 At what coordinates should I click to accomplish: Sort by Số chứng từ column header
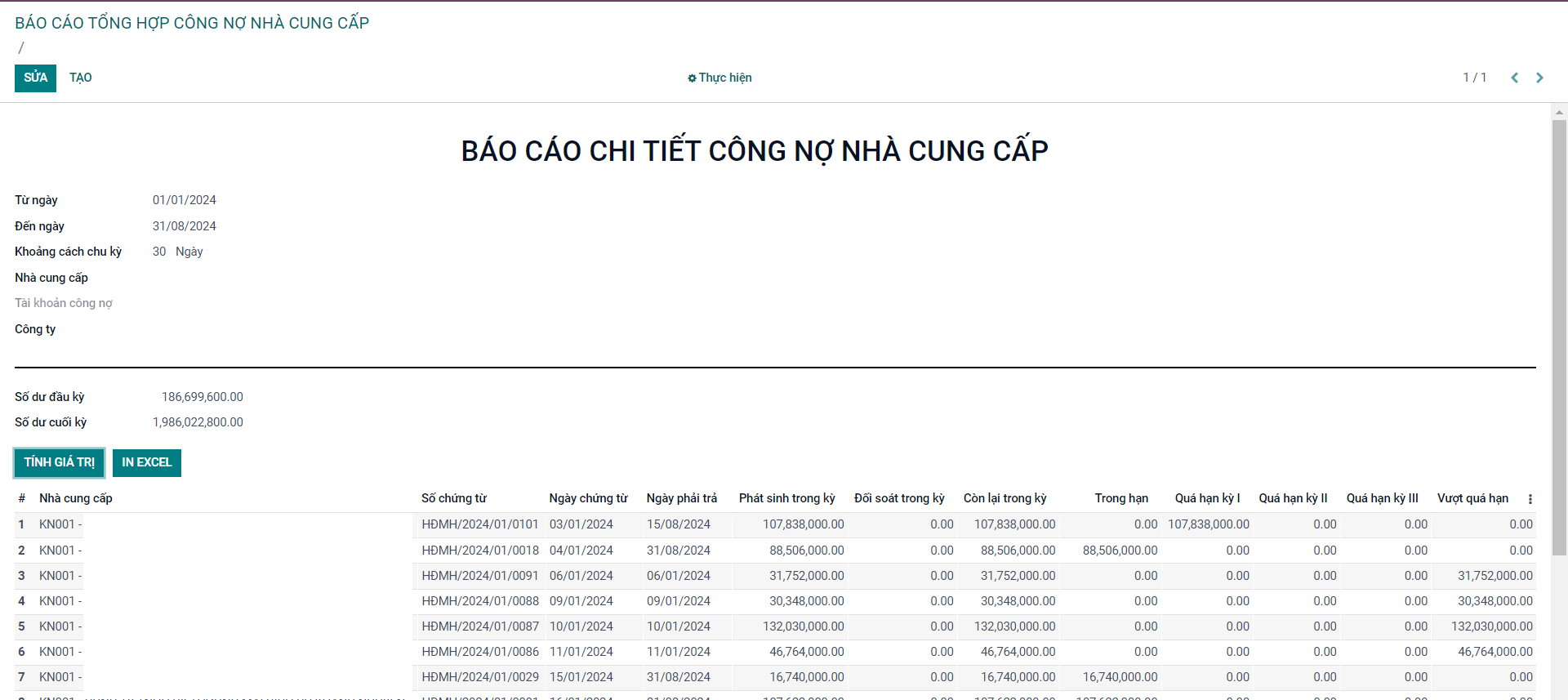[453, 498]
